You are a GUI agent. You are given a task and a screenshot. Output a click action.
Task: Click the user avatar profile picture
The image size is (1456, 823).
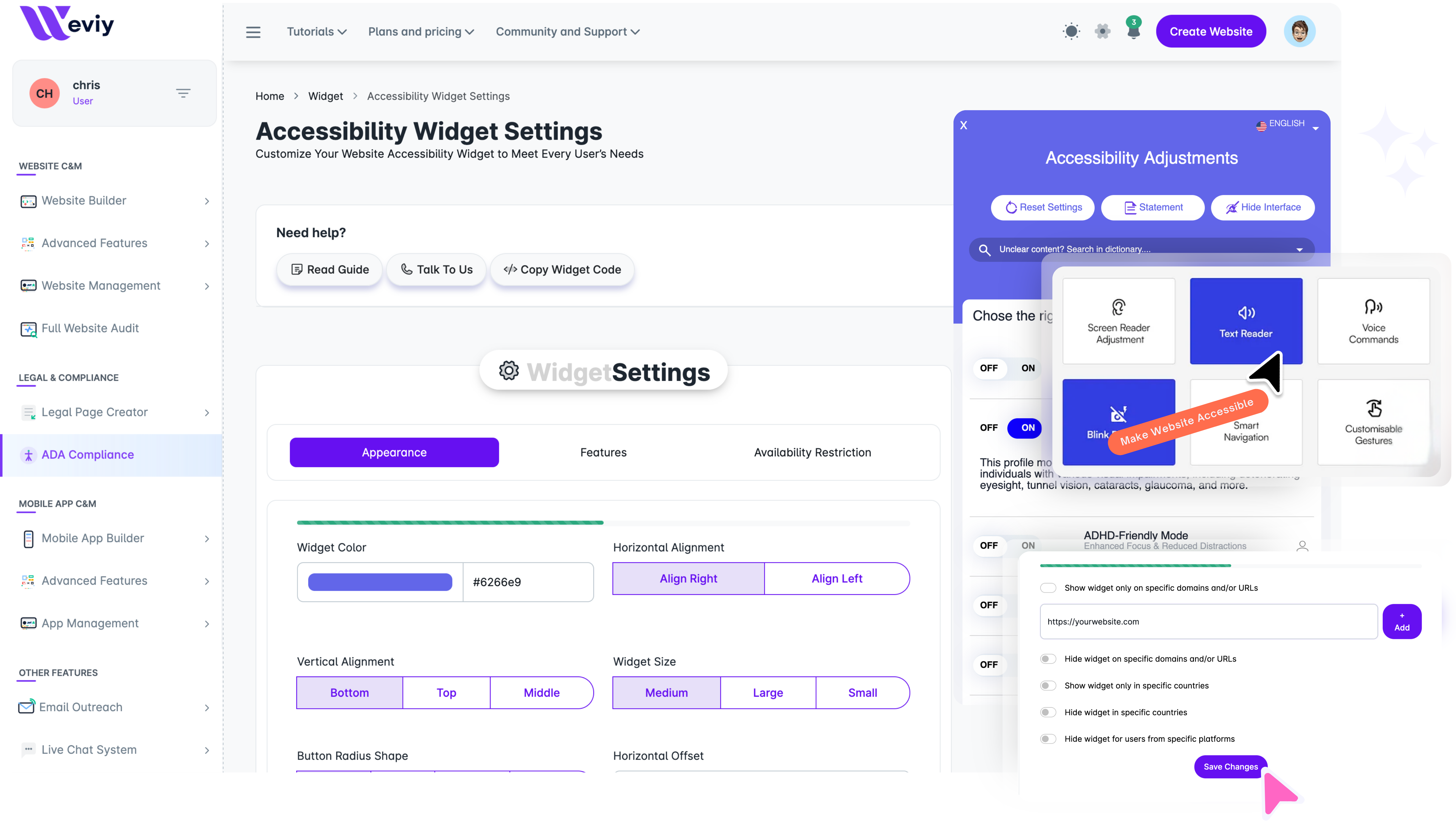[1299, 31]
